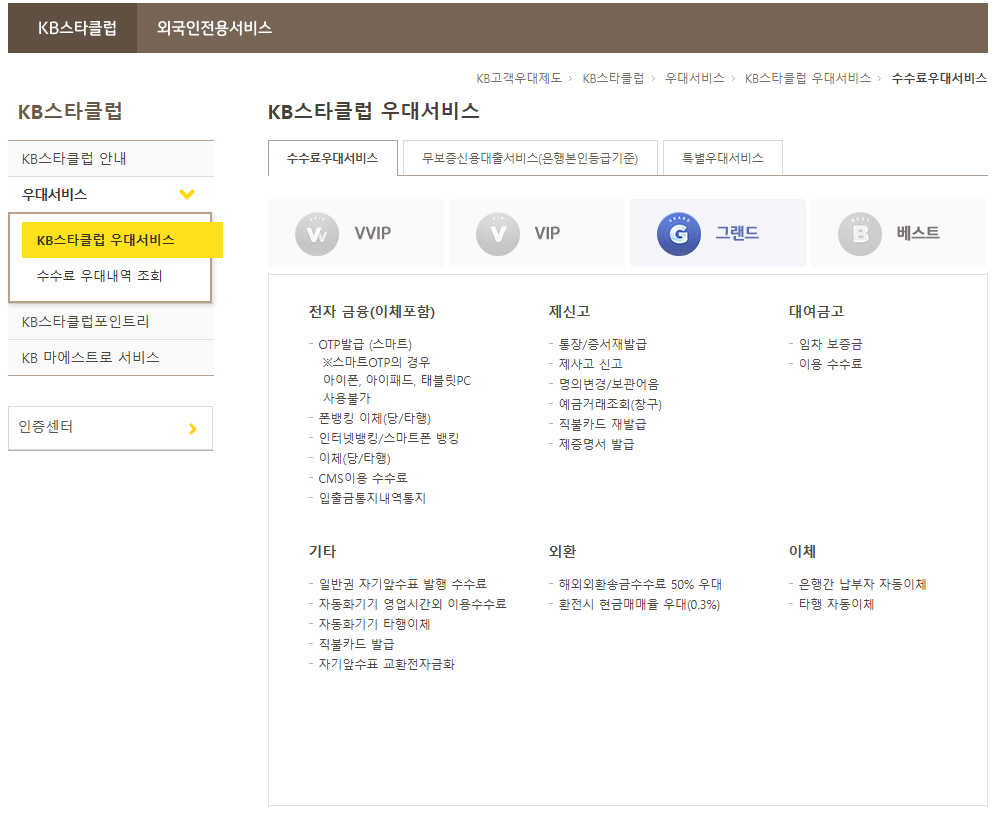Select the Best grade B badge icon
This screenshot has width=997, height=815.
point(860,234)
